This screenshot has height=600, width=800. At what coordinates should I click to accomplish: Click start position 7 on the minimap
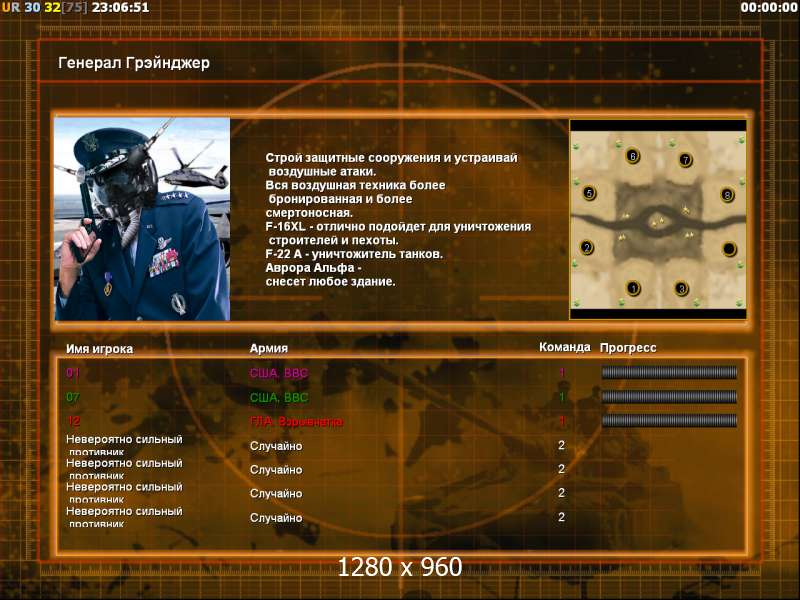(x=685, y=160)
